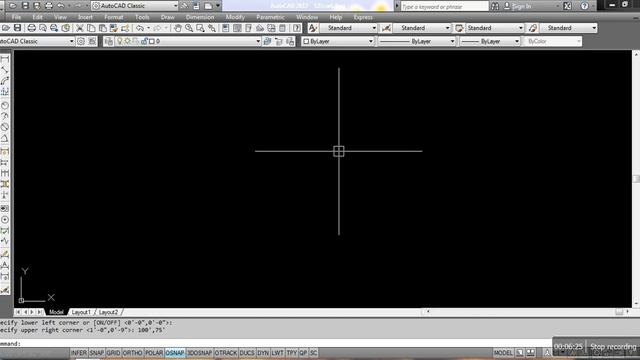This screenshot has height=360, width=640.
Task: Click the Save icon in standard toolbar
Action: coord(17,28)
